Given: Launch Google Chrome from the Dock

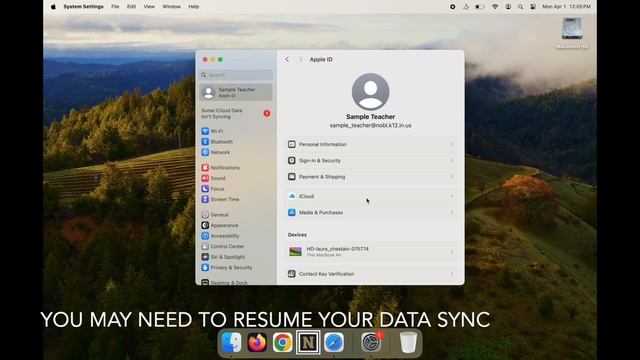Looking at the screenshot, I should tap(282, 342).
